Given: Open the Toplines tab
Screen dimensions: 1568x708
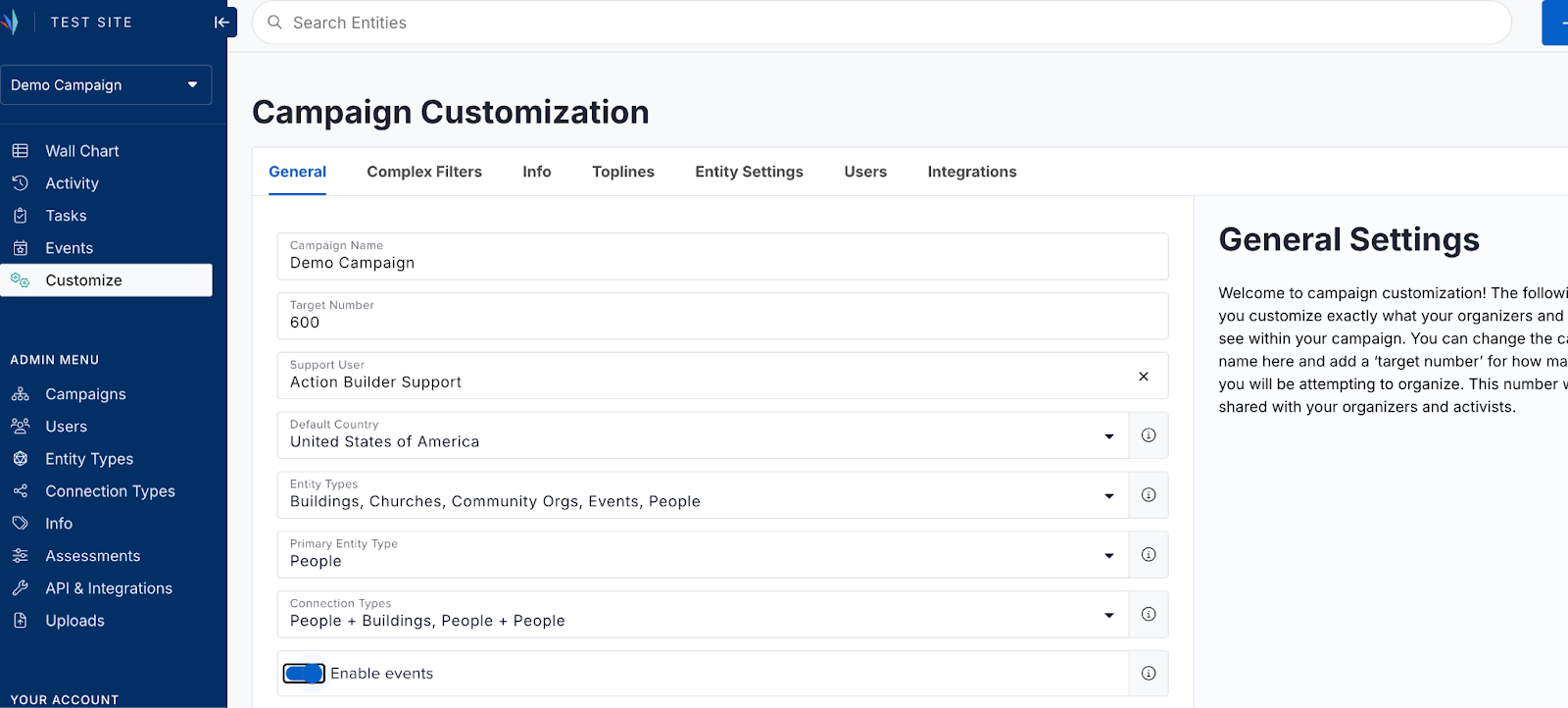Looking at the screenshot, I should pyautogui.click(x=623, y=172).
